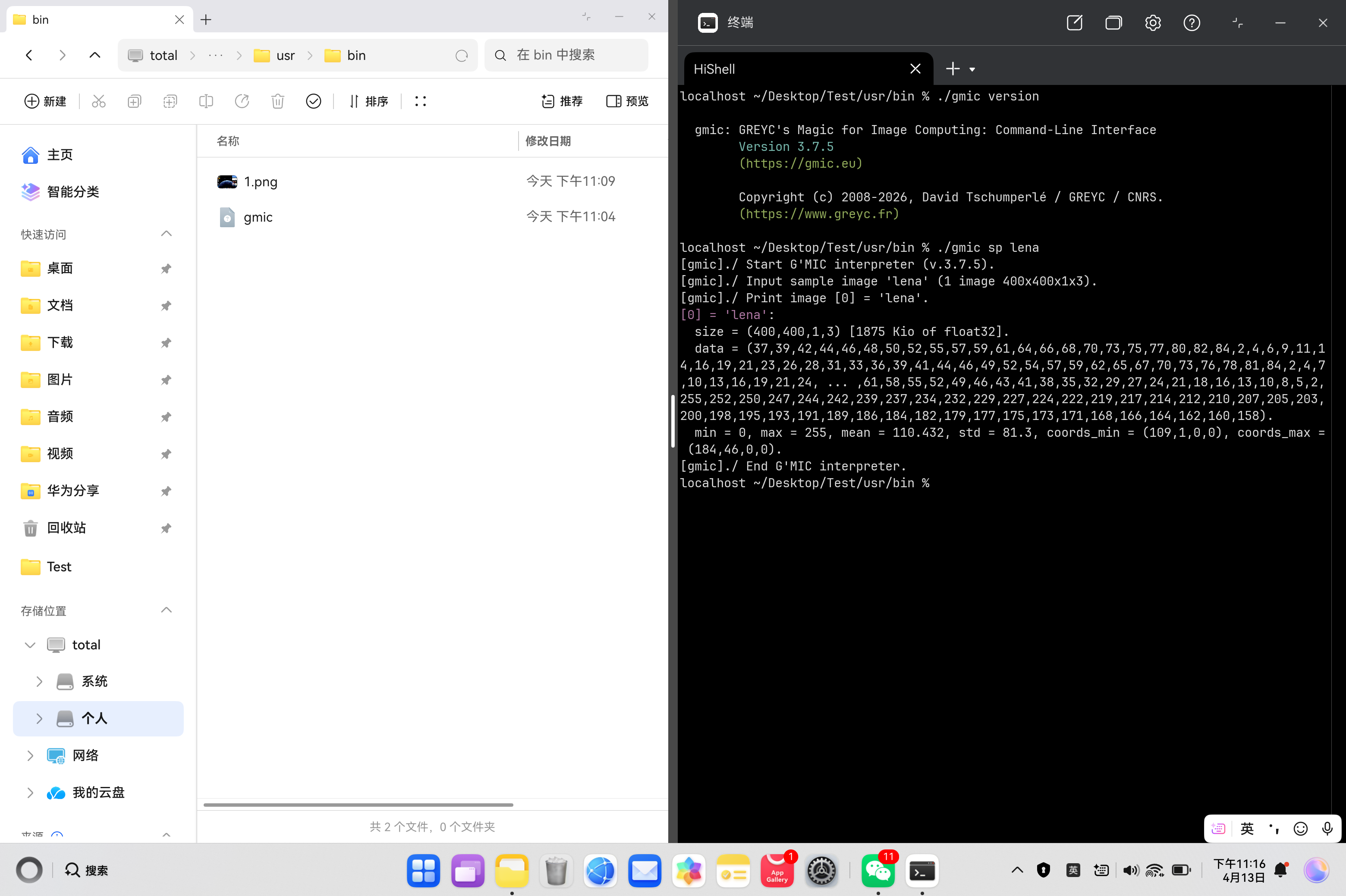Unpin 图片 from quick access

[x=166, y=379]
